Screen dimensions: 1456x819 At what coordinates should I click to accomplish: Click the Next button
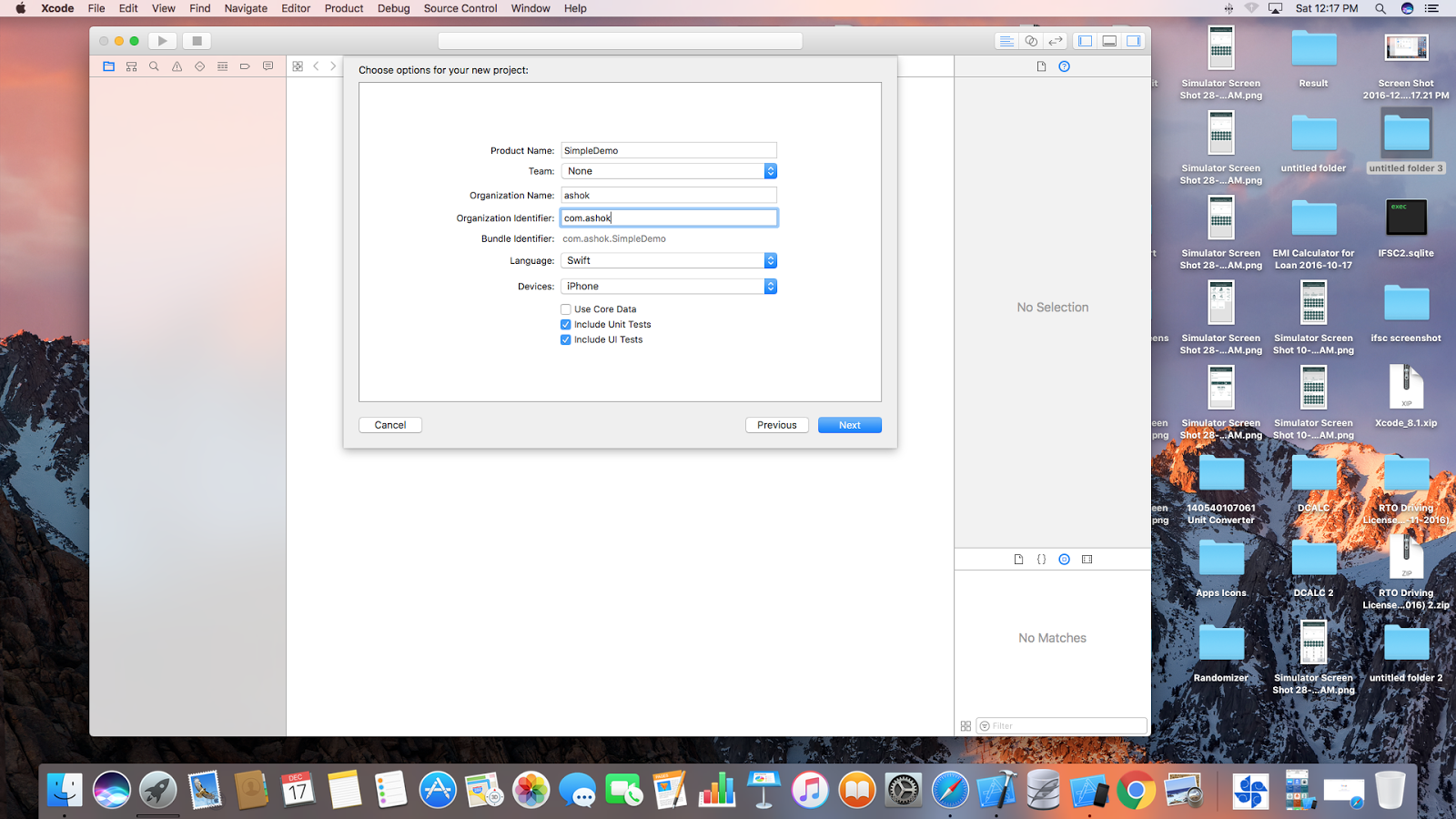(x=850, y=425)
